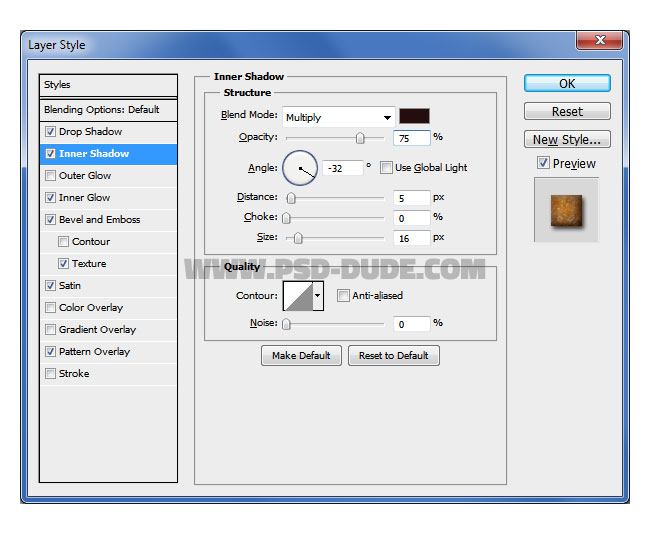Image resolution: width=650 pixels, height=534 pixels.
Task: Uncheck the Preview checkbox
Action: 543,163
